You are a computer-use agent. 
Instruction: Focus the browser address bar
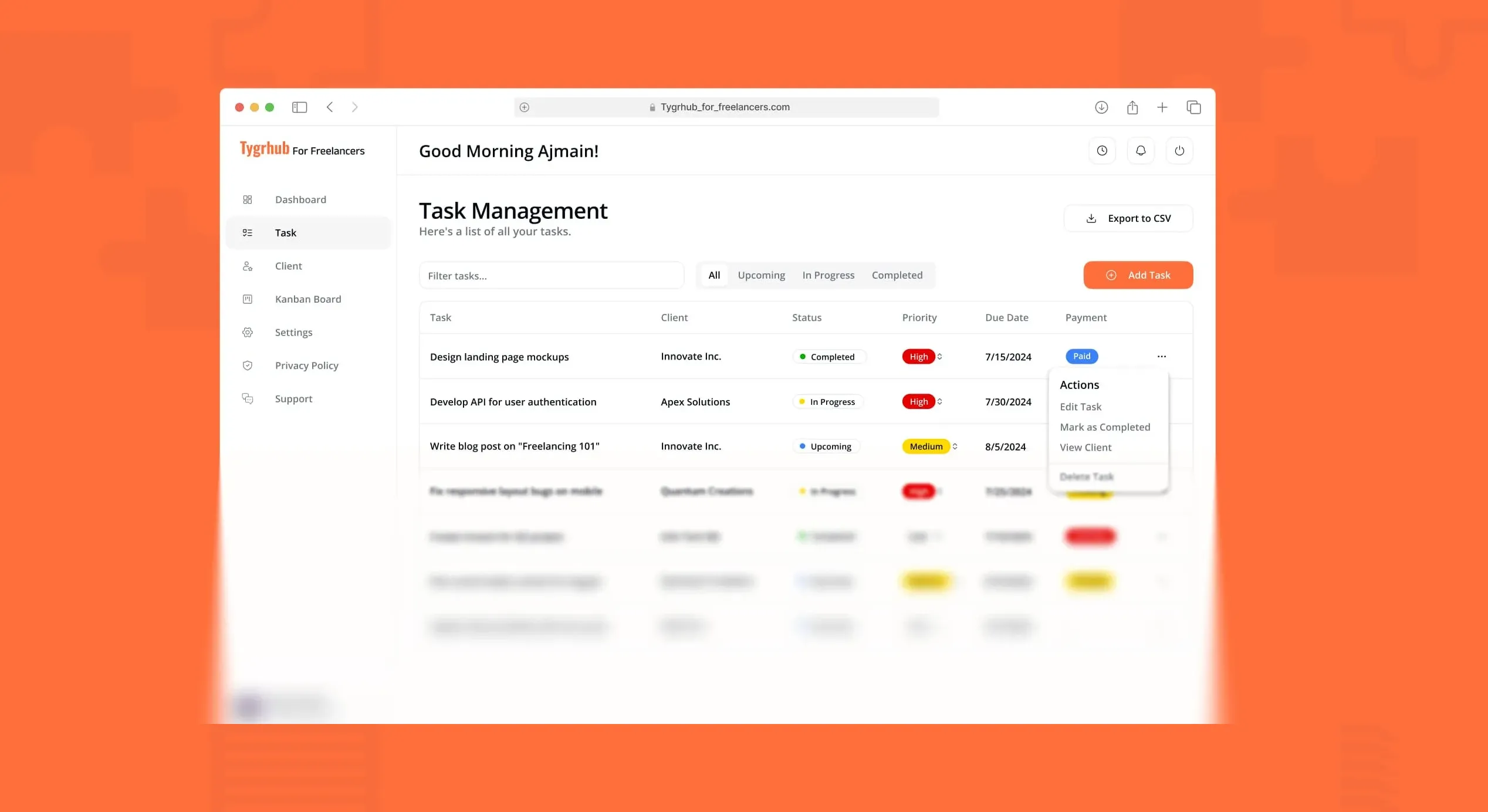pos(726,107)
